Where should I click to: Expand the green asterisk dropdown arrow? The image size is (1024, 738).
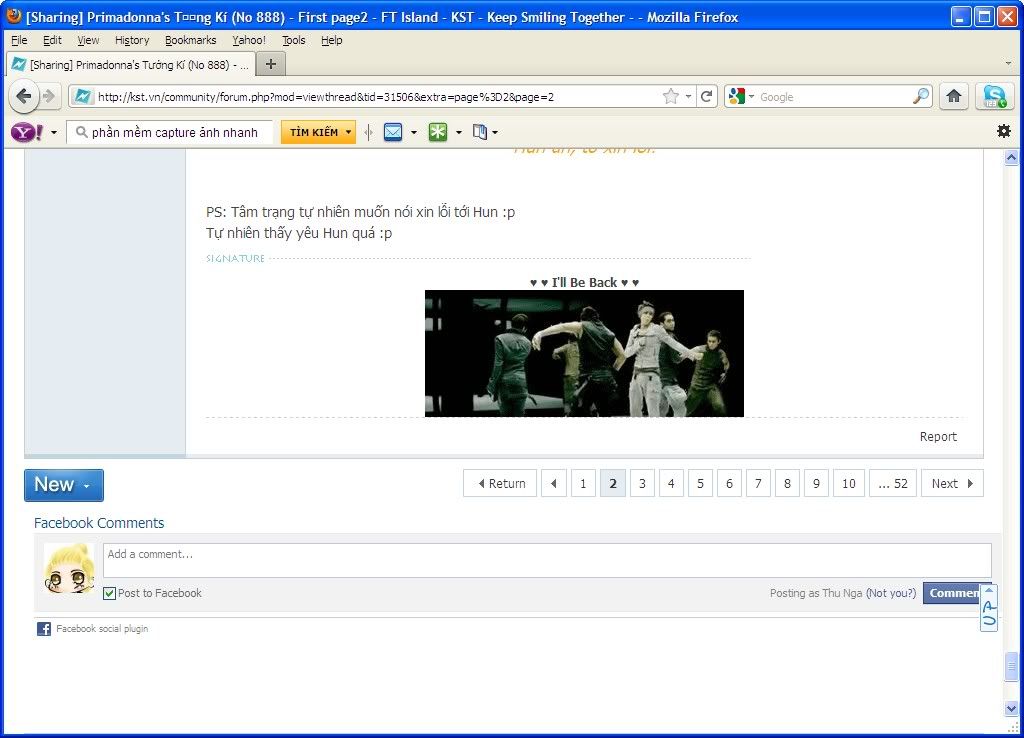[459, 133]
